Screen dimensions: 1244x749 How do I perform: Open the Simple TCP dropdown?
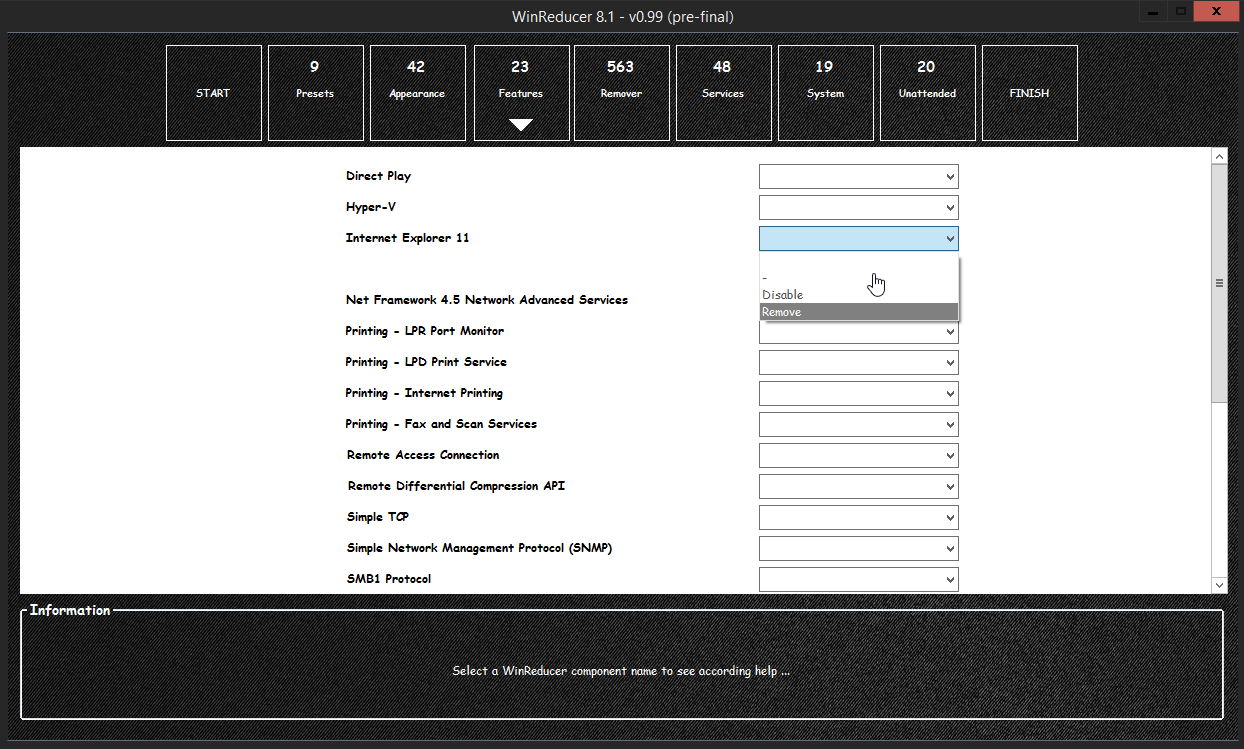click(858, 518)
